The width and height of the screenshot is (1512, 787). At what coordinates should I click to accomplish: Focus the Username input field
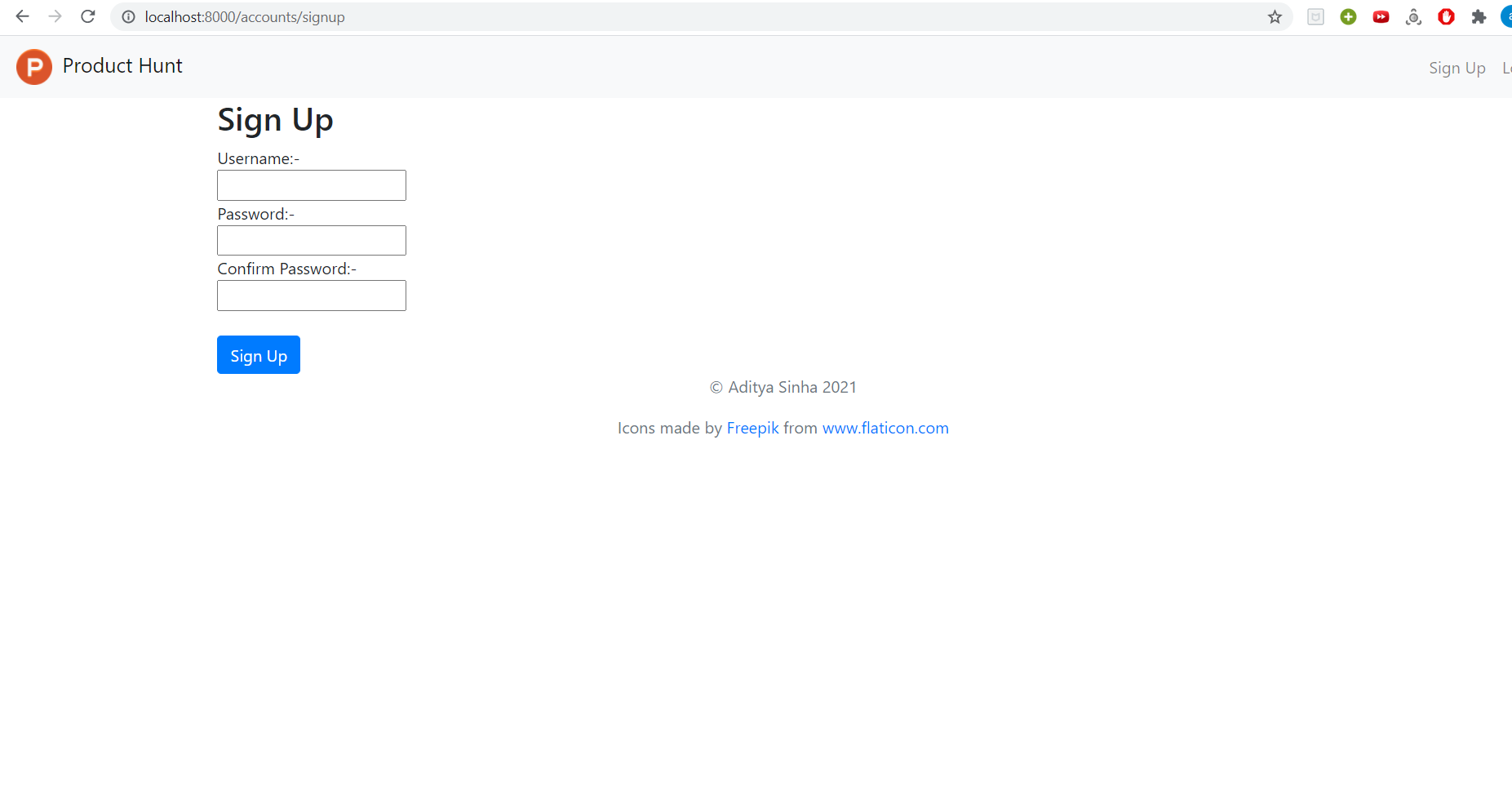pyautogui.click(x=312, y=185)
